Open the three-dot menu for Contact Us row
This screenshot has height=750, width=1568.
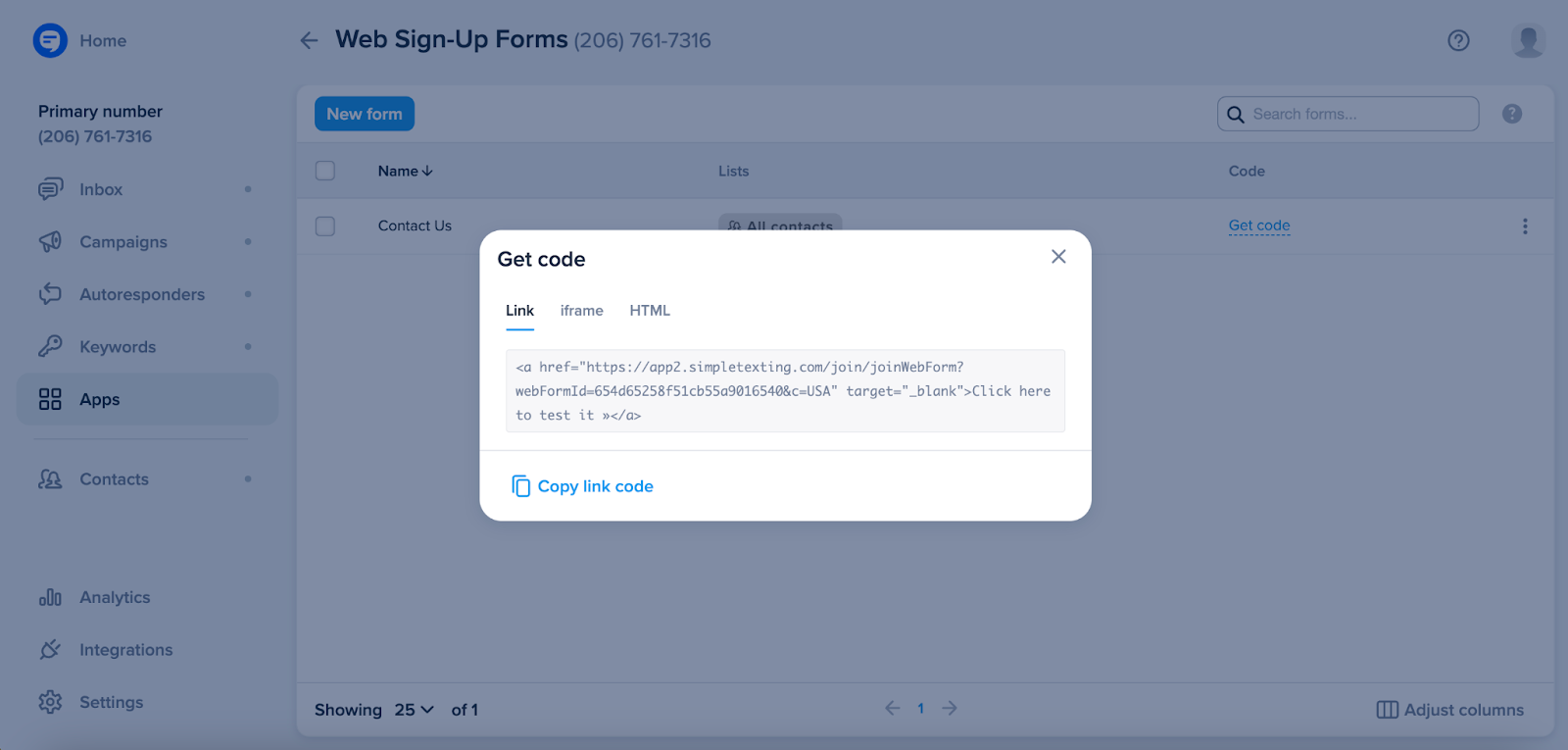pos(1524,226)
